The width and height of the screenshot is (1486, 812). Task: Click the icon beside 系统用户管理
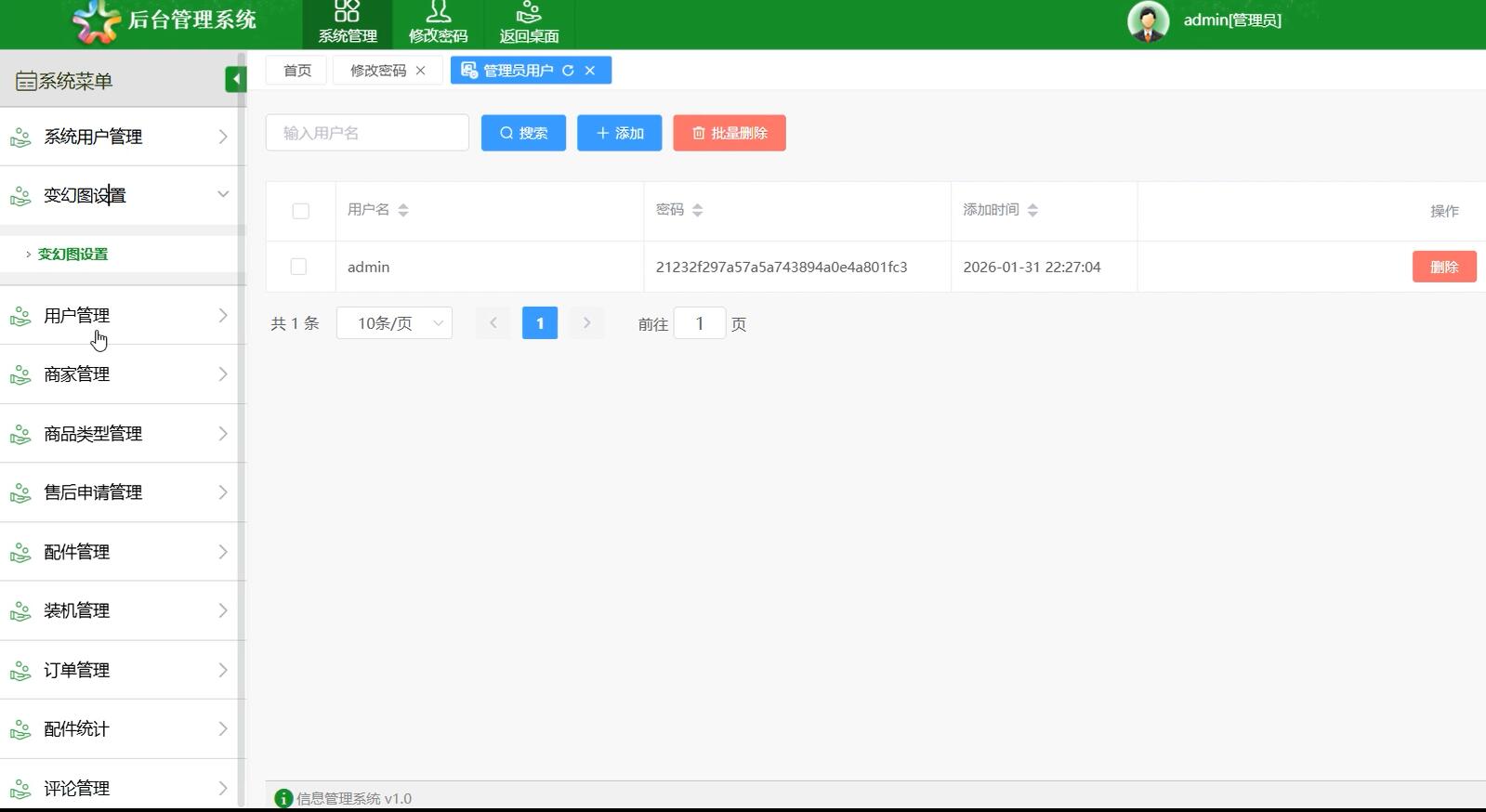click(x=20, y=138)
